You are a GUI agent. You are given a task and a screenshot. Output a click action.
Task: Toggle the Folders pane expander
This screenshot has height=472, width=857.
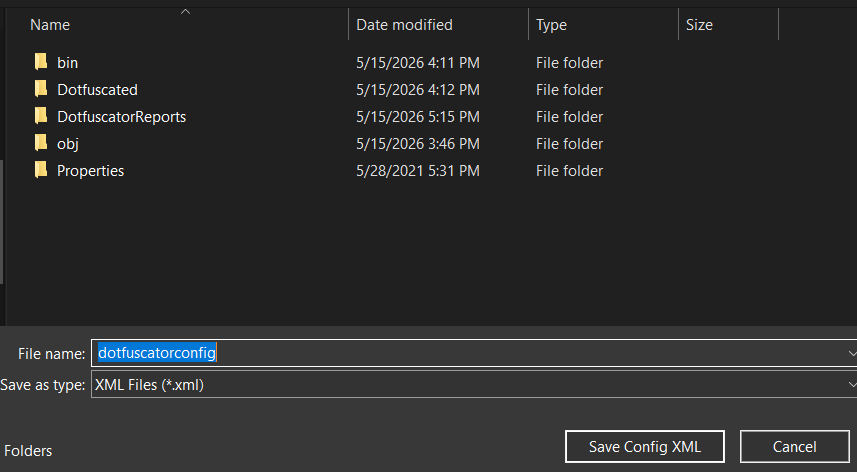coord(28,451)
